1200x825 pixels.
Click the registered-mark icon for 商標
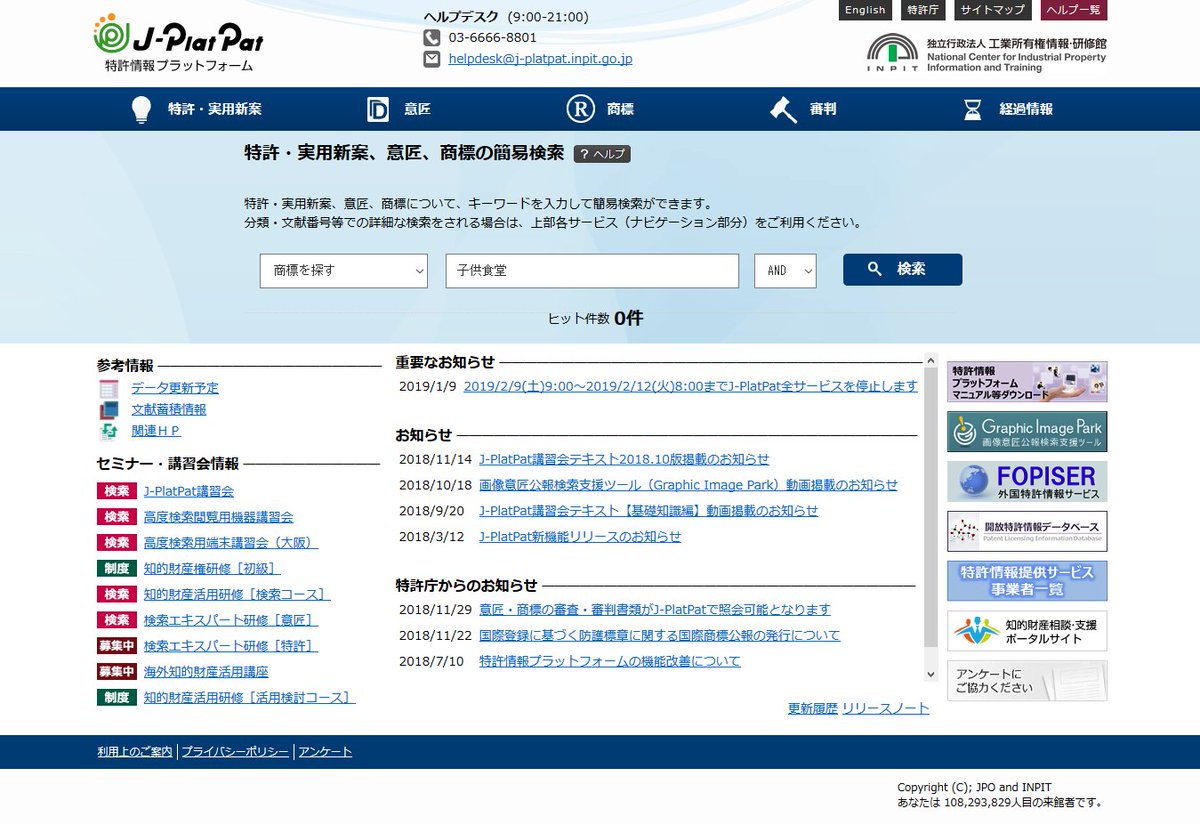[x=580, y=109]
